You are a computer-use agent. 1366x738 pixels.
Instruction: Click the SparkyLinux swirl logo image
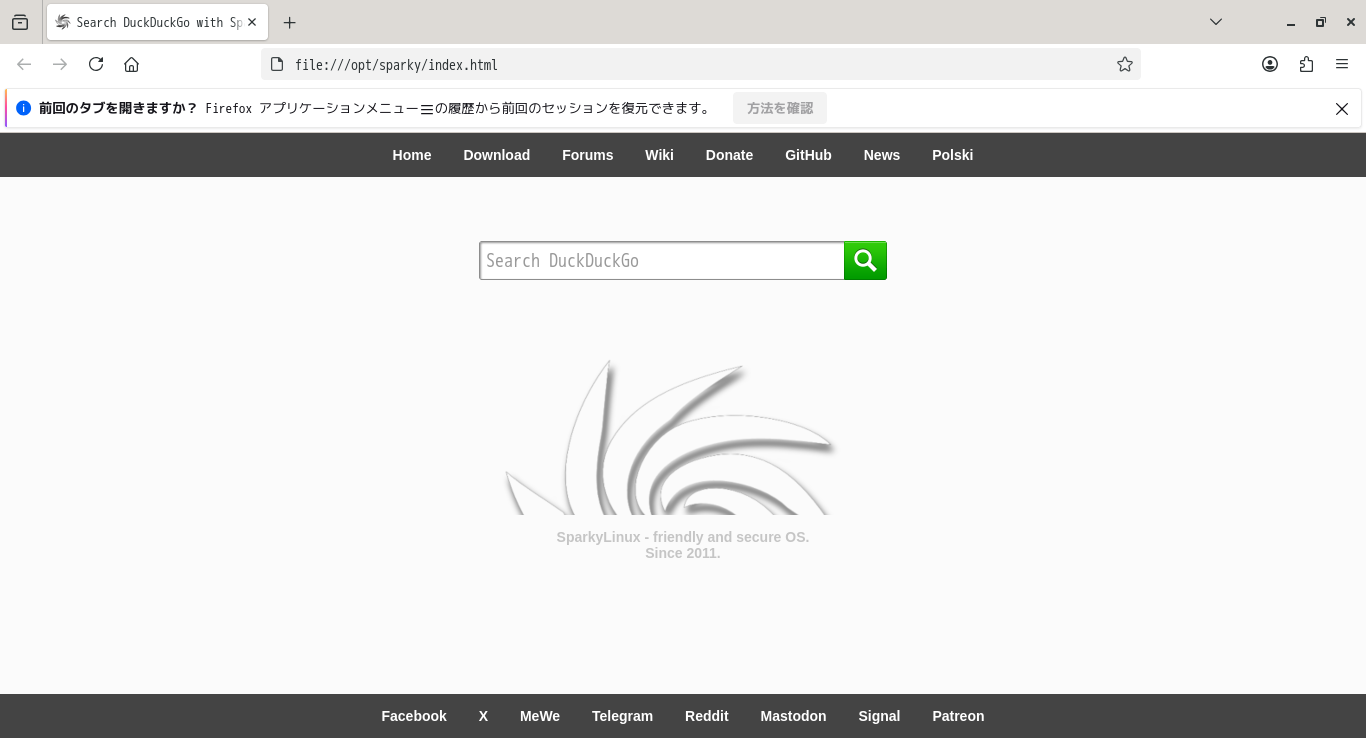coord(670,437)
